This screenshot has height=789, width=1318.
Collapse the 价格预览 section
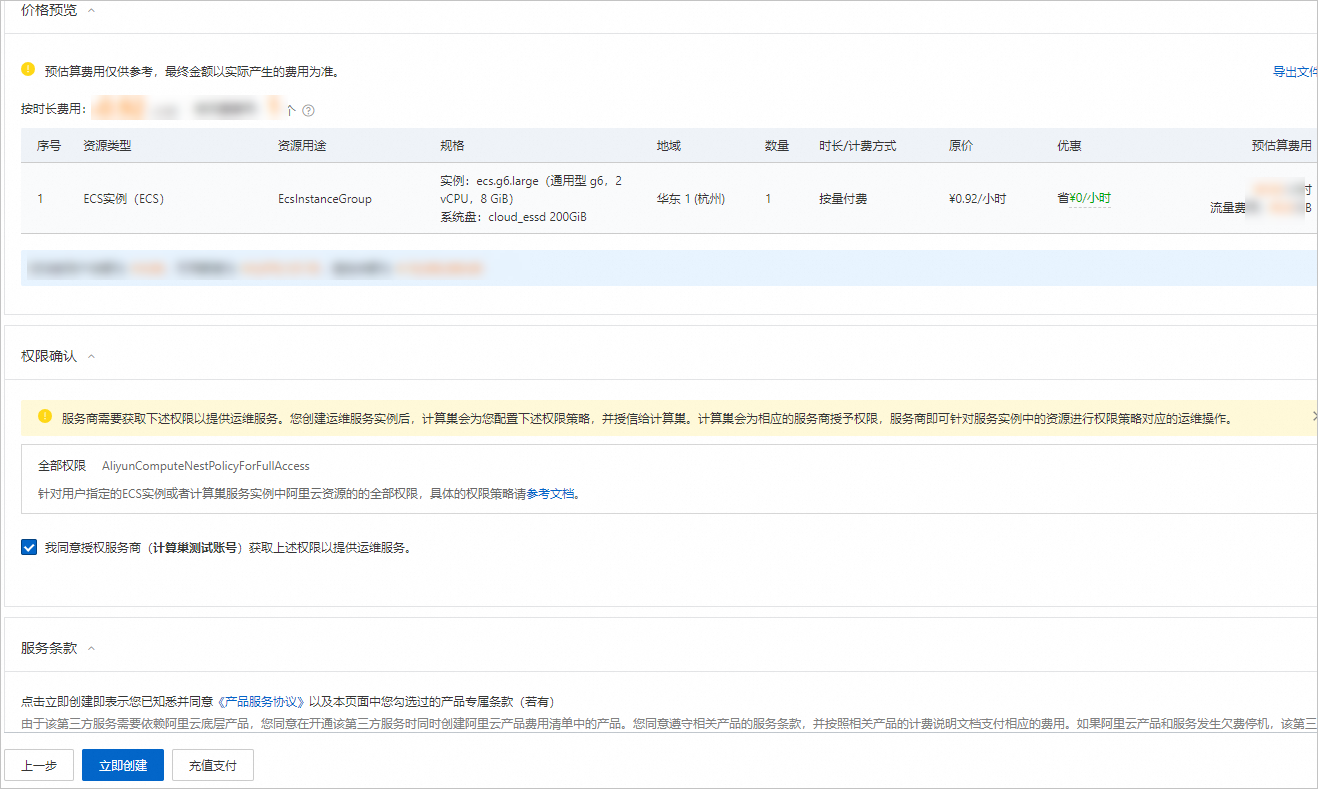tap(93, 10)
